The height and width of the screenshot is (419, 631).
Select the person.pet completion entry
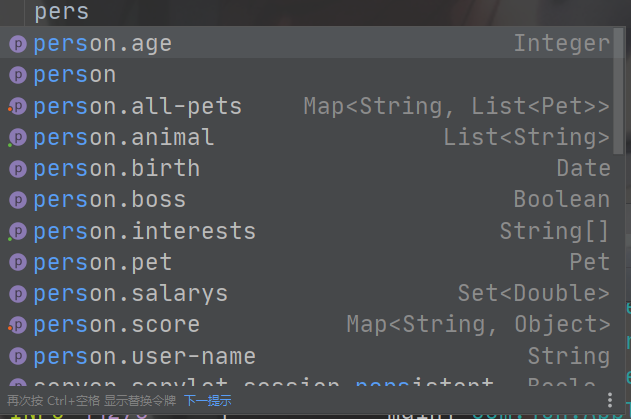point(300,263)
